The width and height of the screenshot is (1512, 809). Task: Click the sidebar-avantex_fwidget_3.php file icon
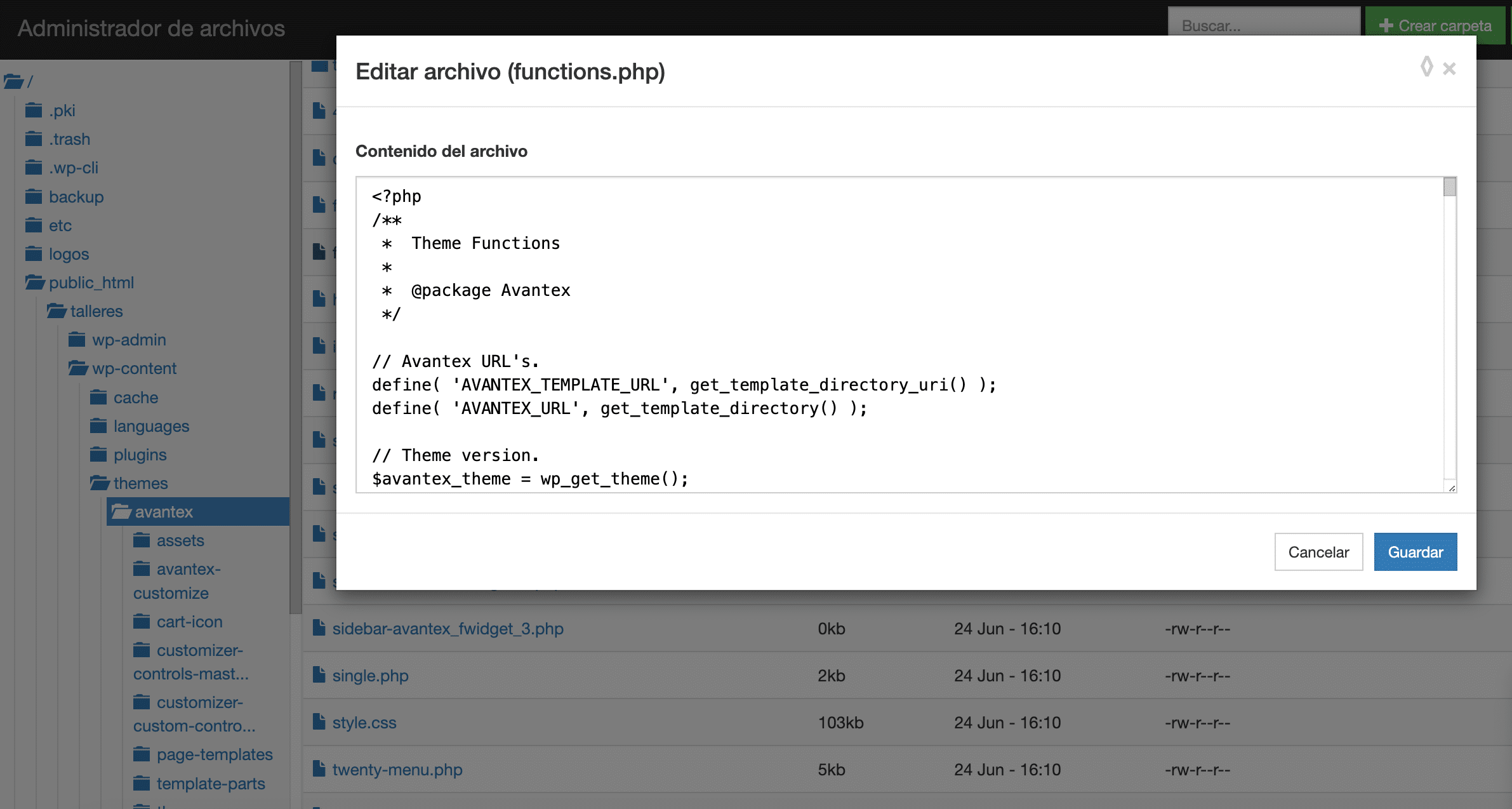tap(319, 629)
